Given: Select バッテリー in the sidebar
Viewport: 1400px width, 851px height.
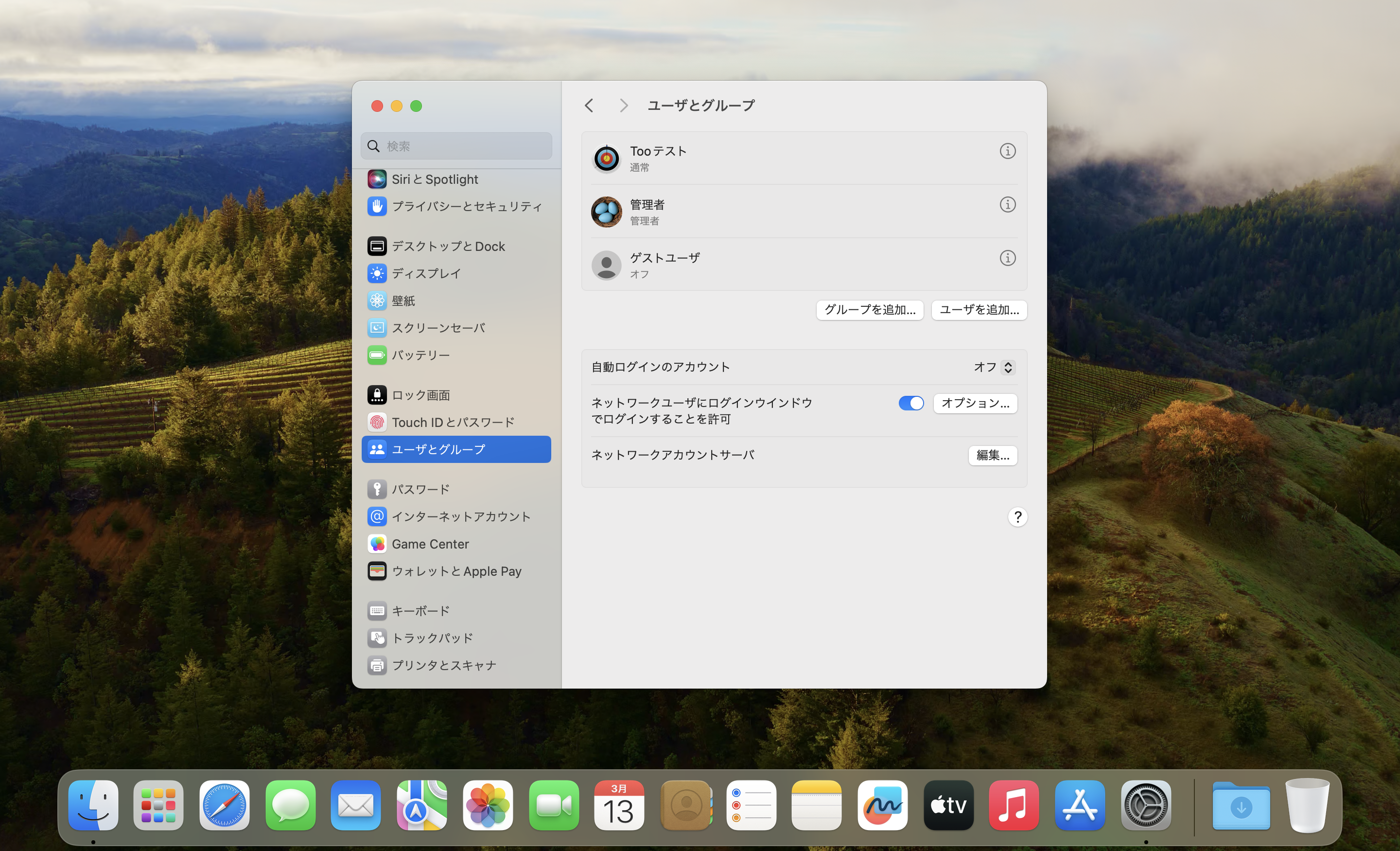Looking at the screenshot, I should coord(455,355).
